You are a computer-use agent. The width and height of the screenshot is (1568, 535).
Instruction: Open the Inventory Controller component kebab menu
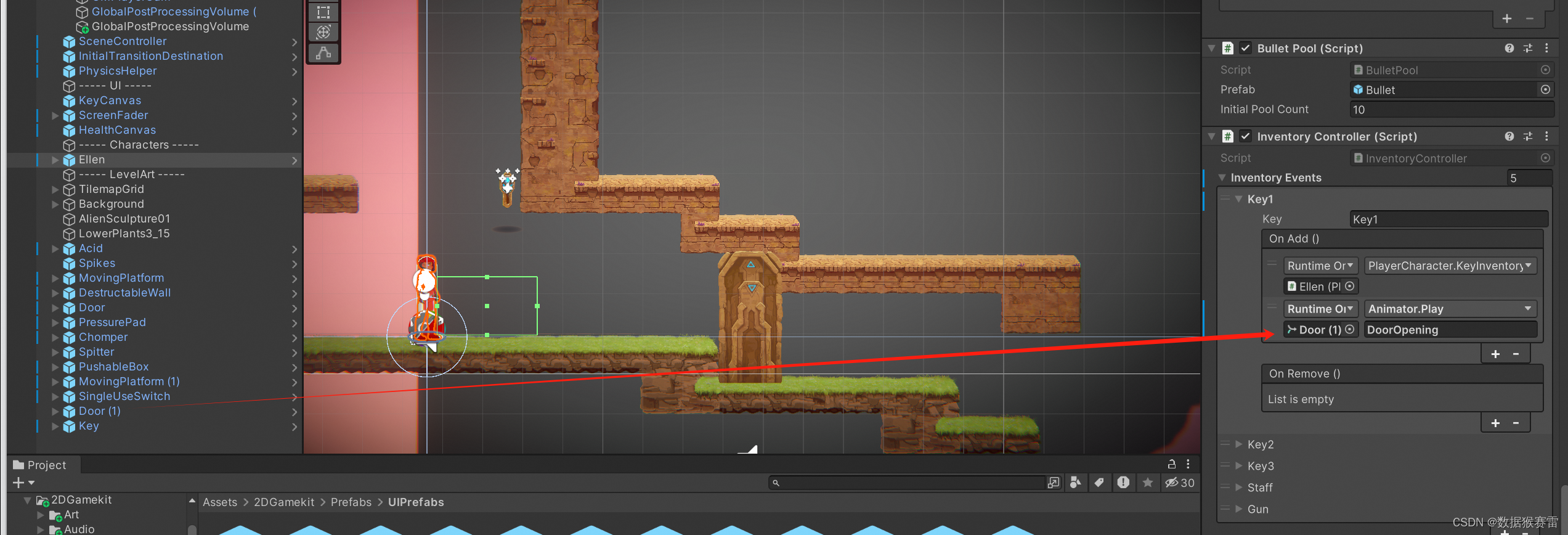pyautogui.click(x=1546, y=136)
